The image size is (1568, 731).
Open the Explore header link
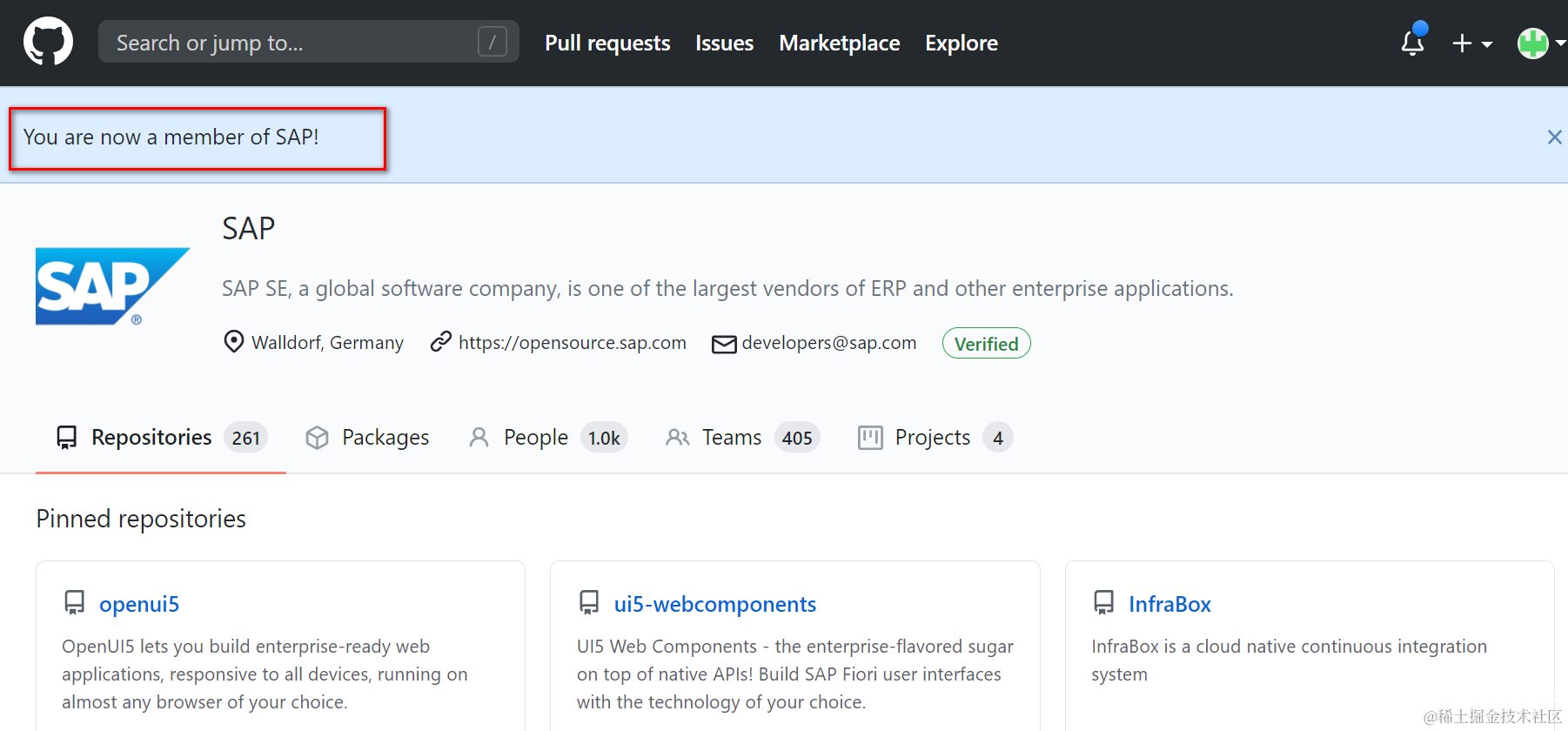click(962, 43)
